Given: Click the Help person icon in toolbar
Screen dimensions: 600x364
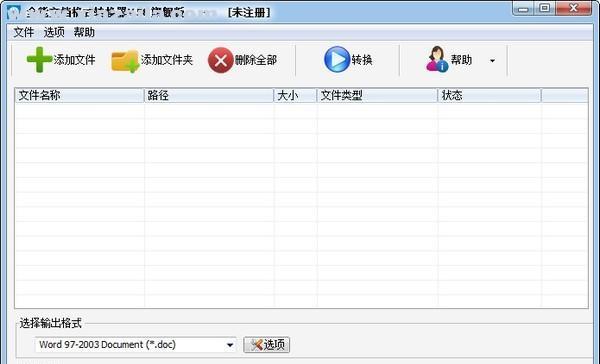Looking at the screenshot, I should (437, 59).
